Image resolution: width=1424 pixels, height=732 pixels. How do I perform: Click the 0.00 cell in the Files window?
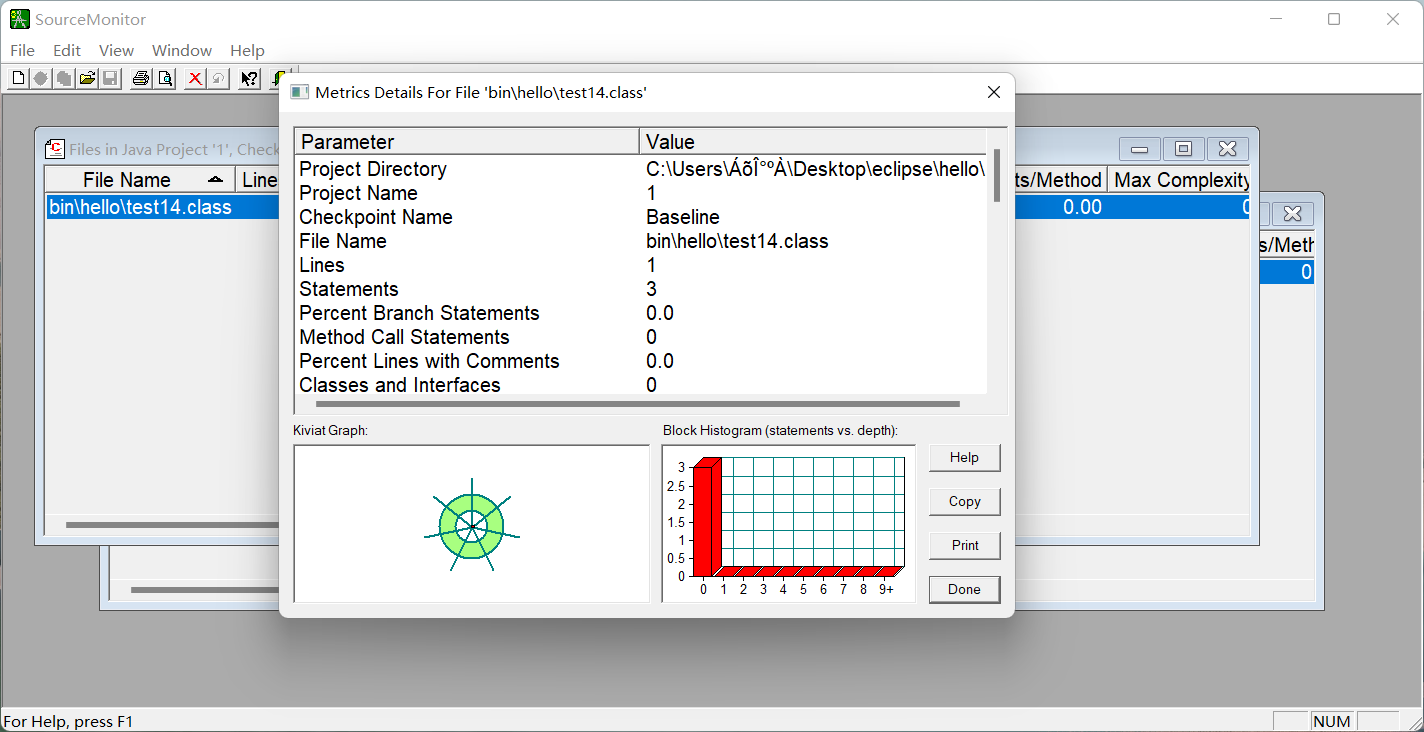pos(1082,207)
